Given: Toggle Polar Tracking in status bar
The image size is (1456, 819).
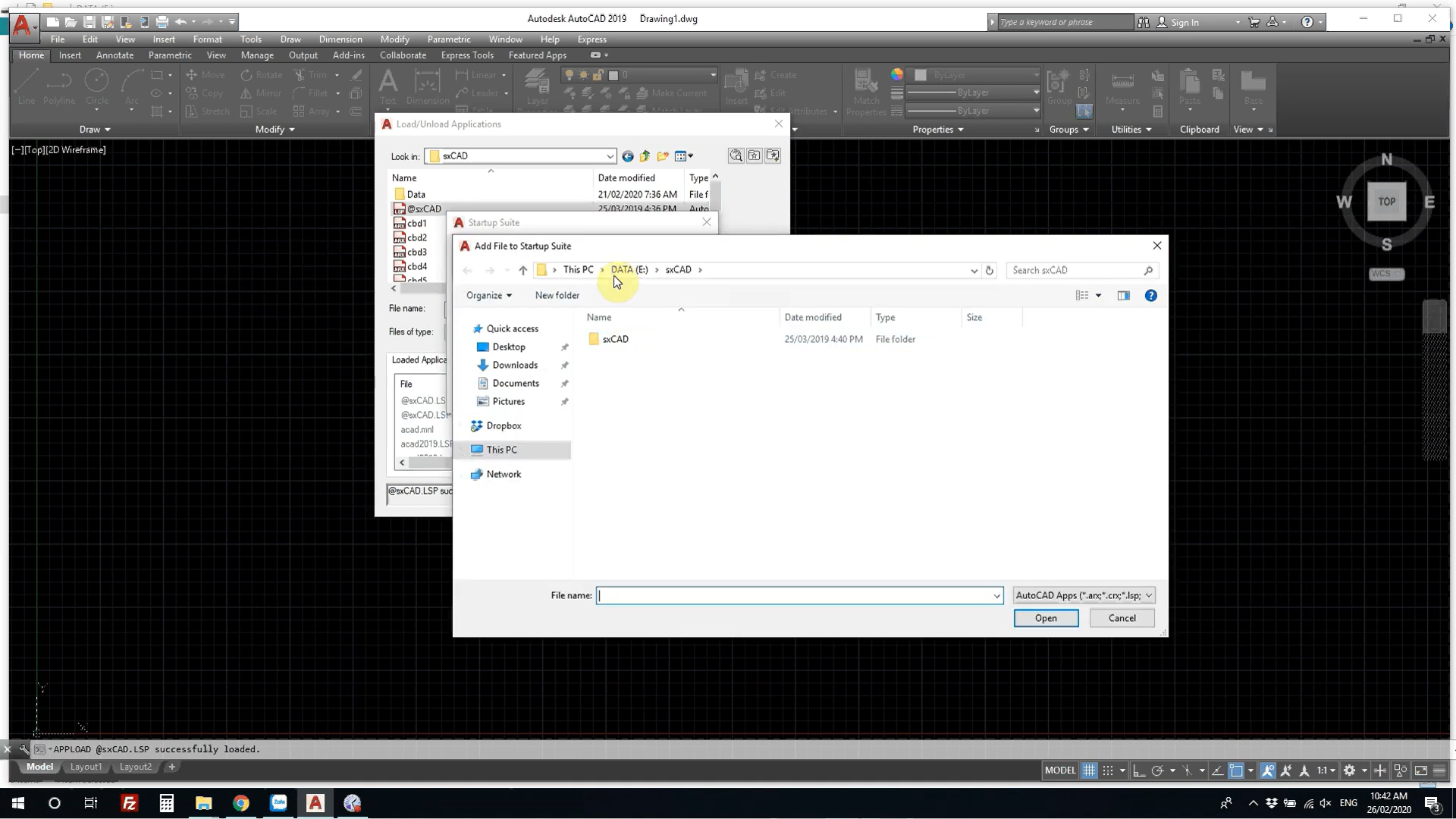Looking at the screenshot, I should pos(1157,770).
